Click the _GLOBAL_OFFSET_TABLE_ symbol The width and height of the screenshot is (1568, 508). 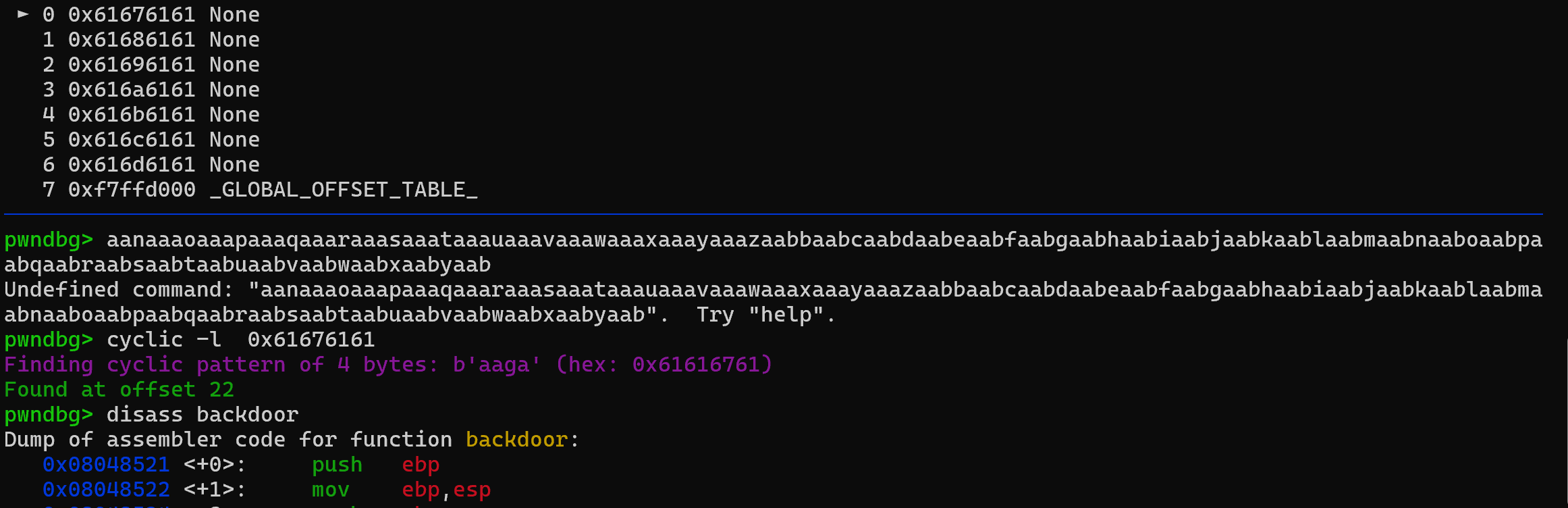pos(344,190)
